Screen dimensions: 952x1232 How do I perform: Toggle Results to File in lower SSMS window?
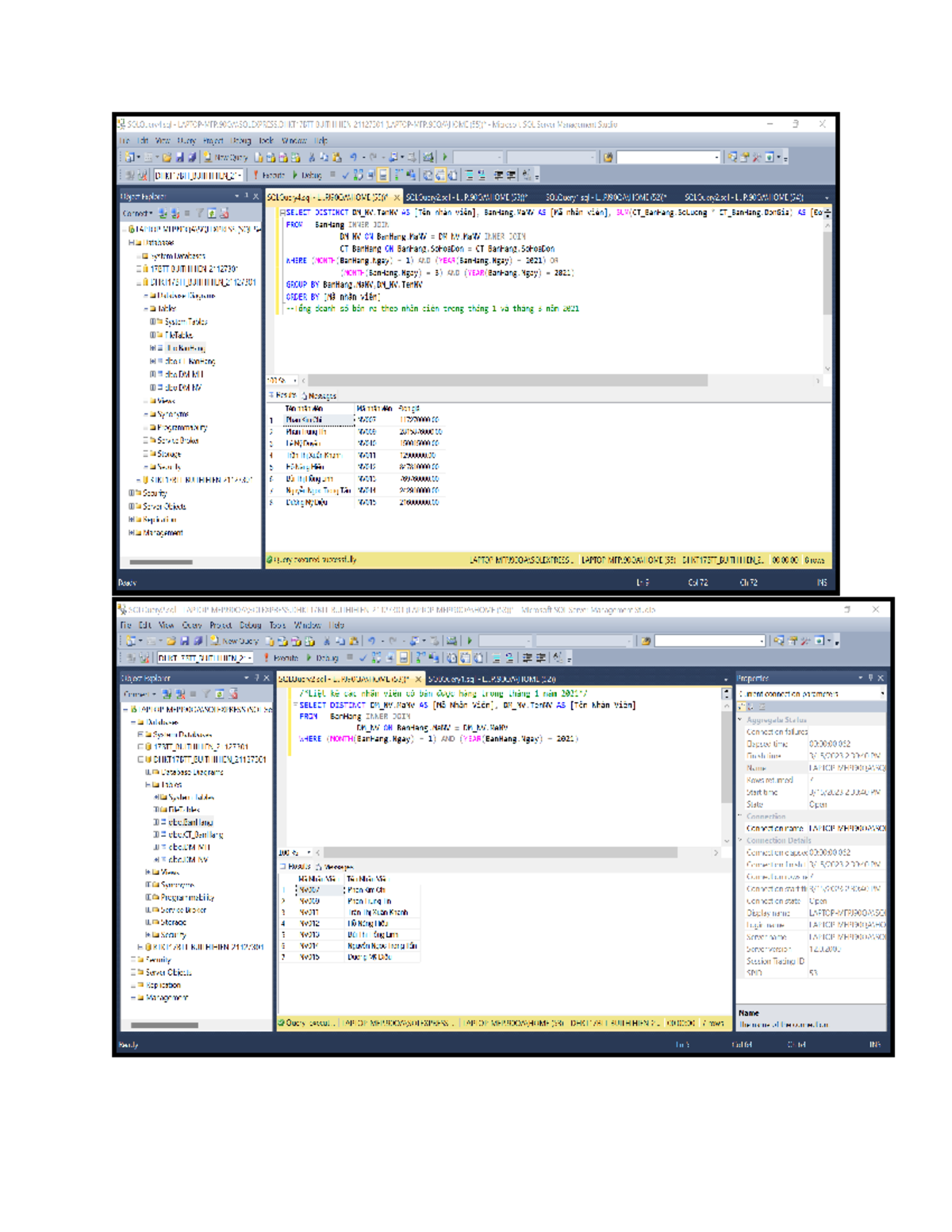pos(478,658)
